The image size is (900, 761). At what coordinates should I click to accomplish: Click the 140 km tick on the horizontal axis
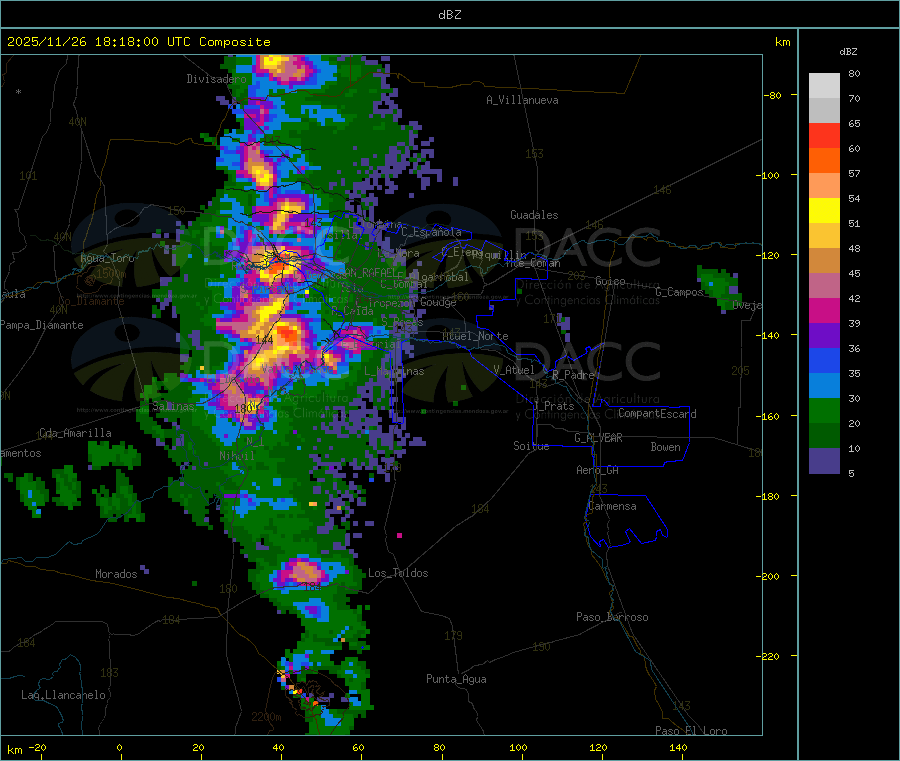pos(678,748)
